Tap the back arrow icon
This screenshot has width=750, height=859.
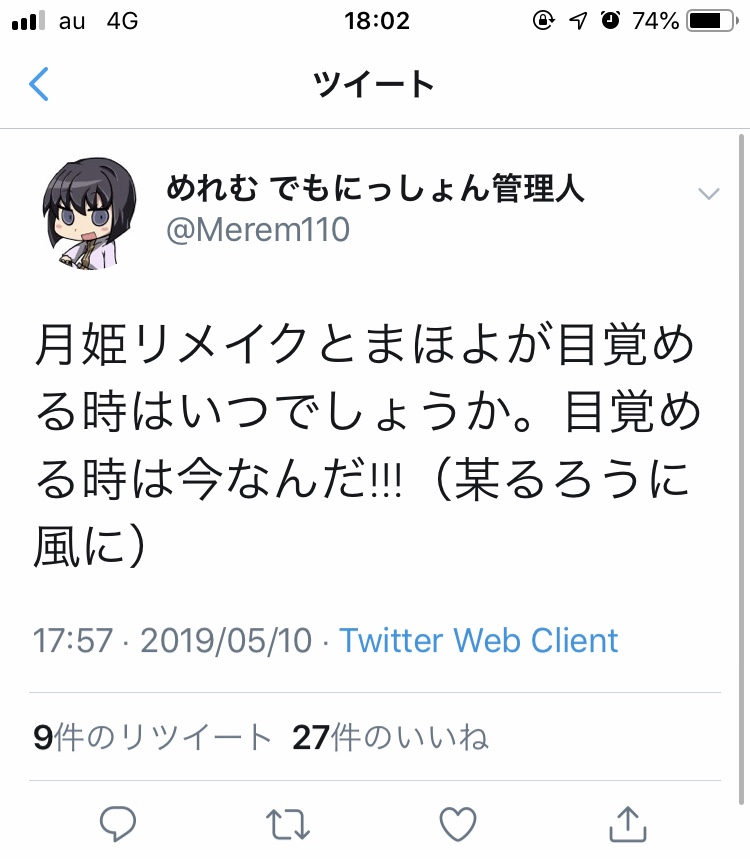[x=38, y=84]
